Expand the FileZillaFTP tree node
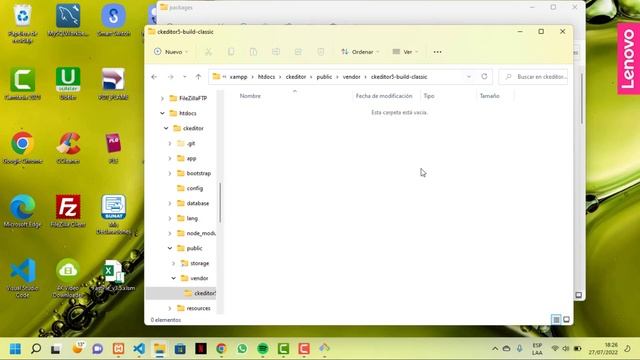640x360 pixels. pos(162,98)
